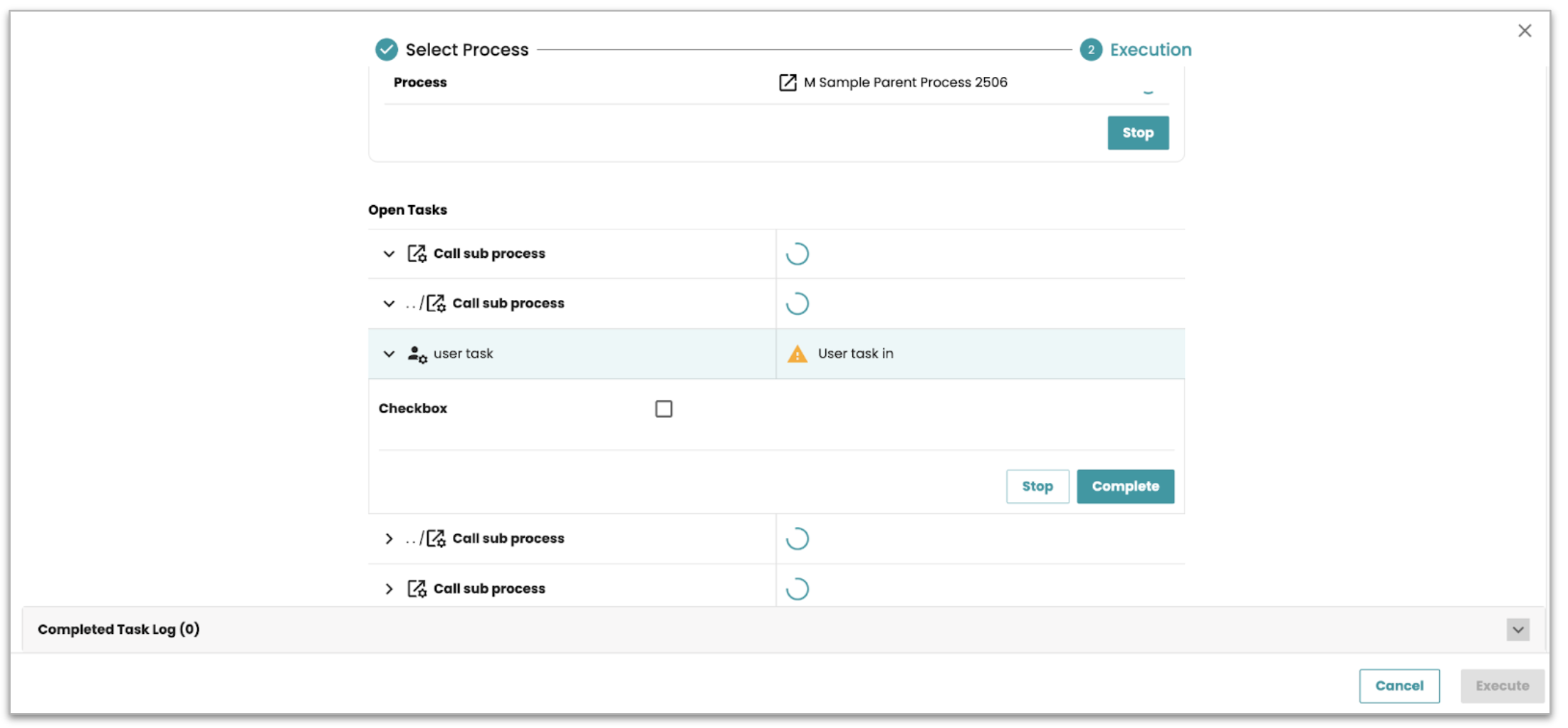The width and height of the screenshot is (1568, 728).
Task: Go to the Select Process step
Action: click(x=466, y=50)
